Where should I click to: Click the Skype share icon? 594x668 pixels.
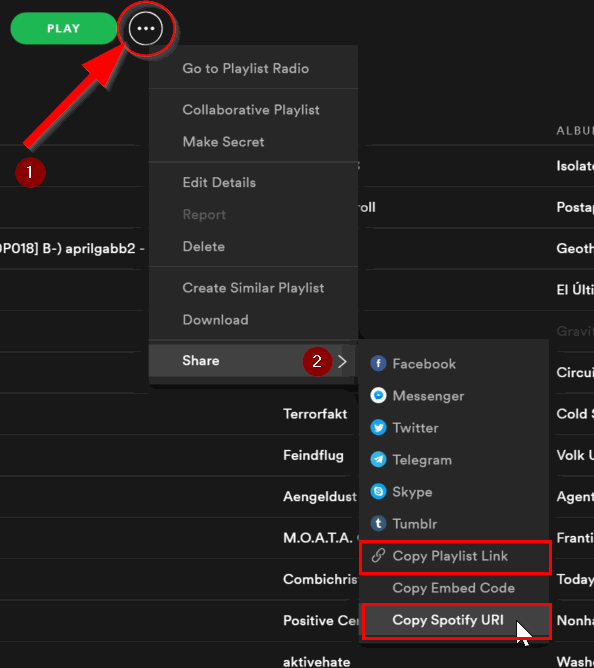378,492
